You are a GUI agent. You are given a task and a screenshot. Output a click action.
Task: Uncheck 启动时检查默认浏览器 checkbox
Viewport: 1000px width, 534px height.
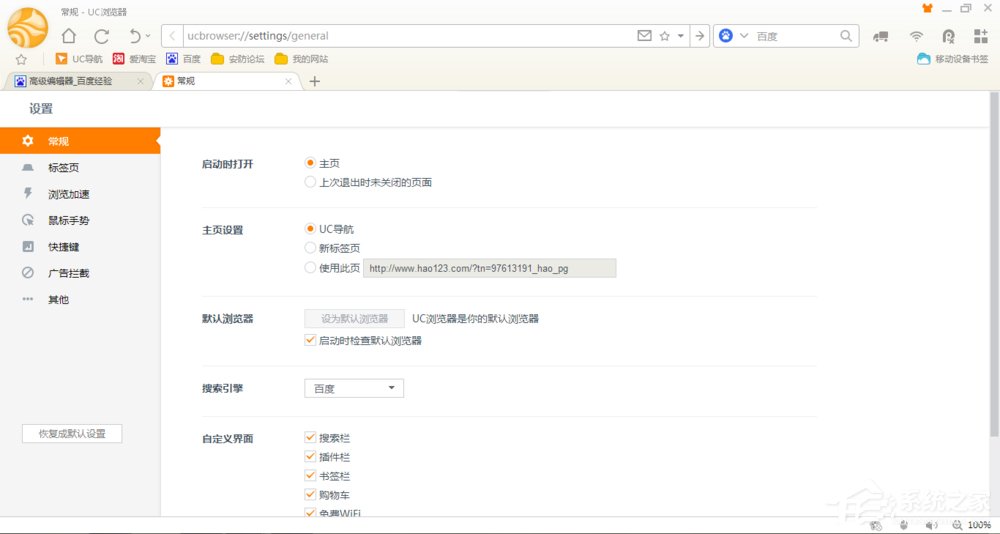tap(310, 341)
